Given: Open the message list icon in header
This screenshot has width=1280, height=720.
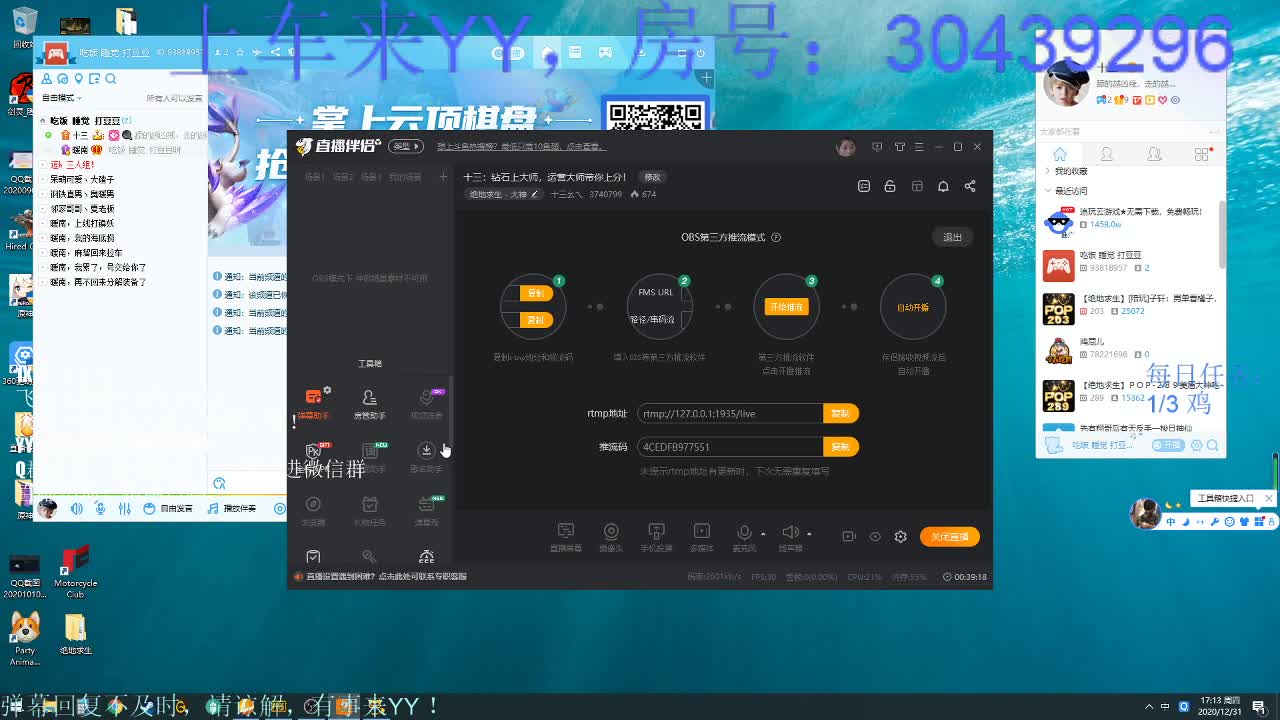Looking at the screenshot, I should click(x=864, y=186).
